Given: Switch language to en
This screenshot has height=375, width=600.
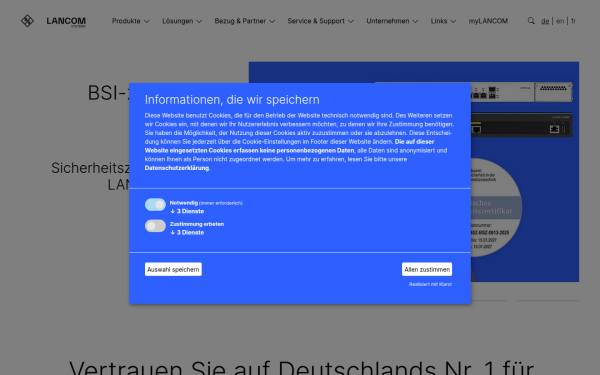Looking at the screenshot, I should pos(560,21).
